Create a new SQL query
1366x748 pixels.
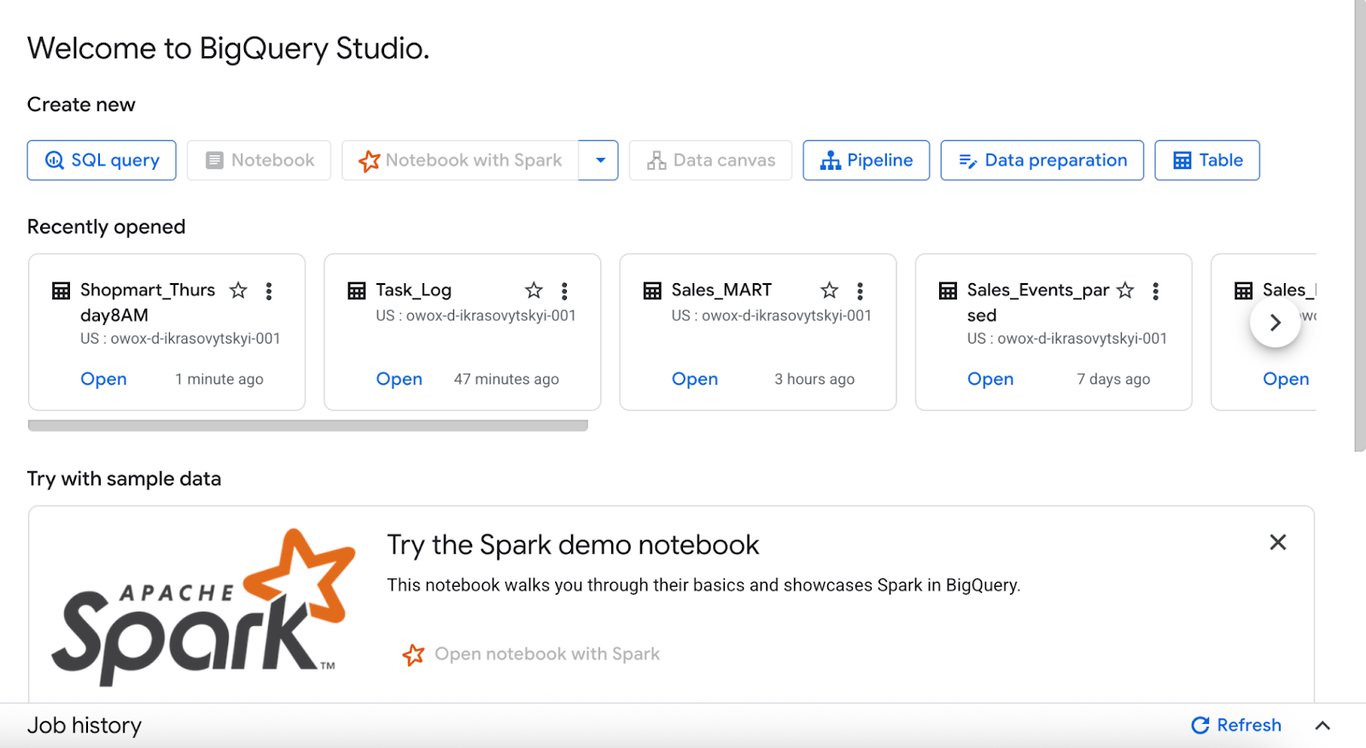coord(101,160)
